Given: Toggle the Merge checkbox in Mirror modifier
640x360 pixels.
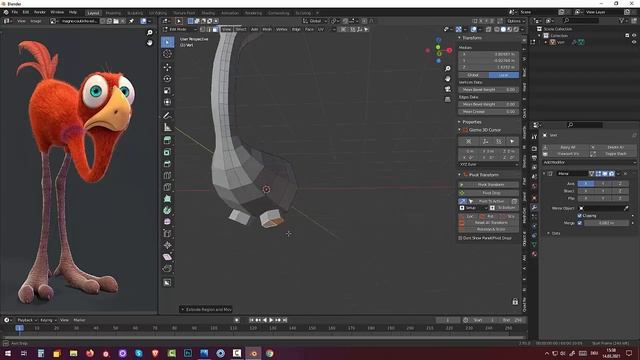Looking at the screenshot, I should tap(580, 223).
